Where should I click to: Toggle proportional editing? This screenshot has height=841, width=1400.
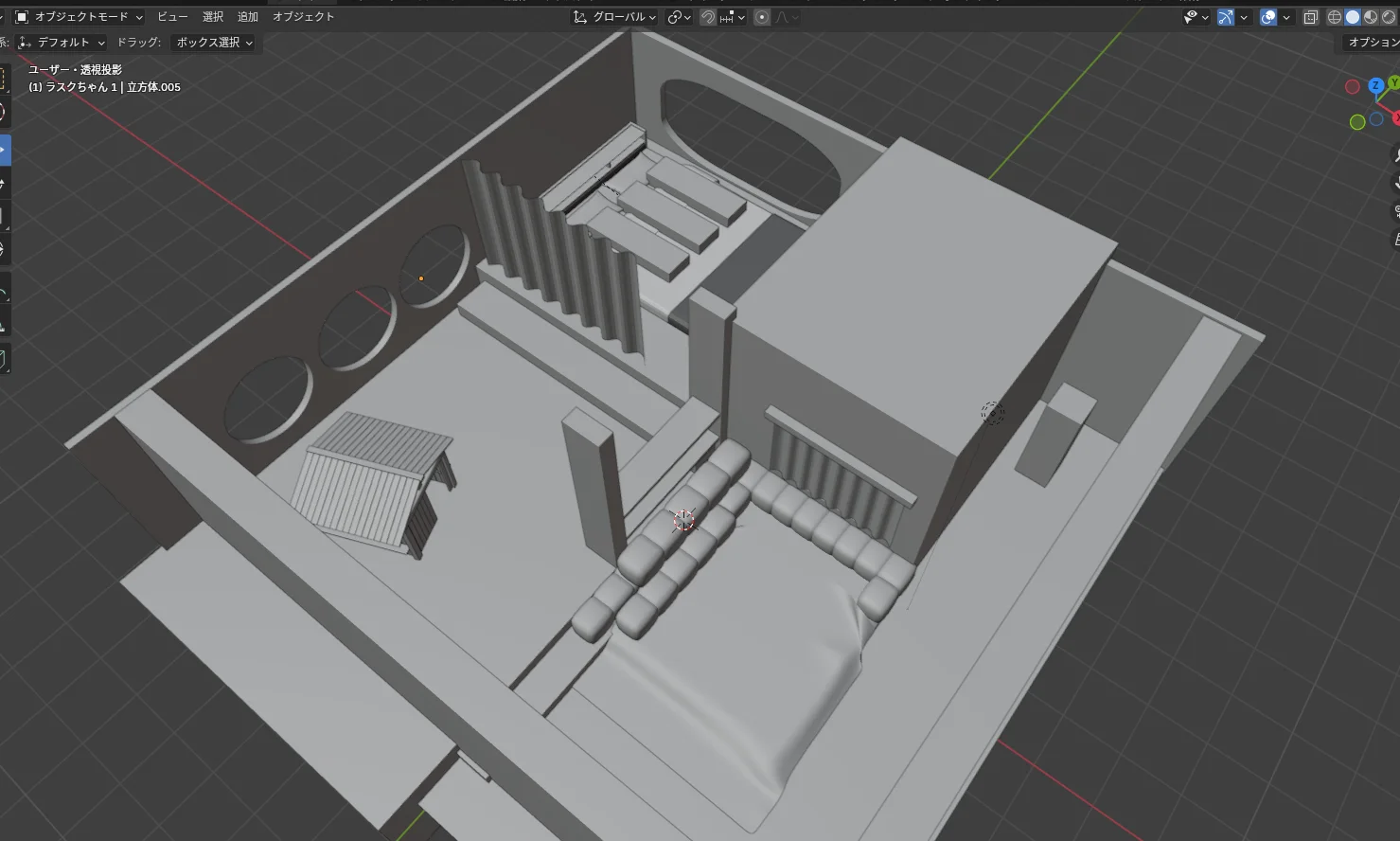coord(762,17)
